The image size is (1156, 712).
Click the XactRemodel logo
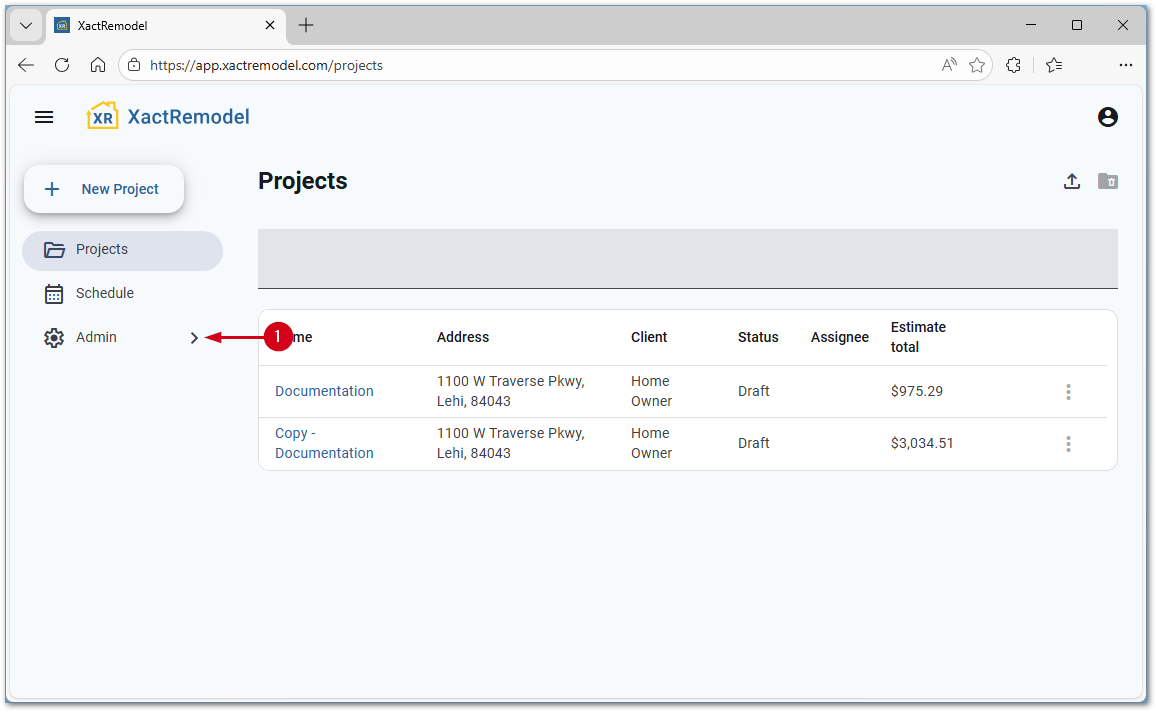coord(168,117)
